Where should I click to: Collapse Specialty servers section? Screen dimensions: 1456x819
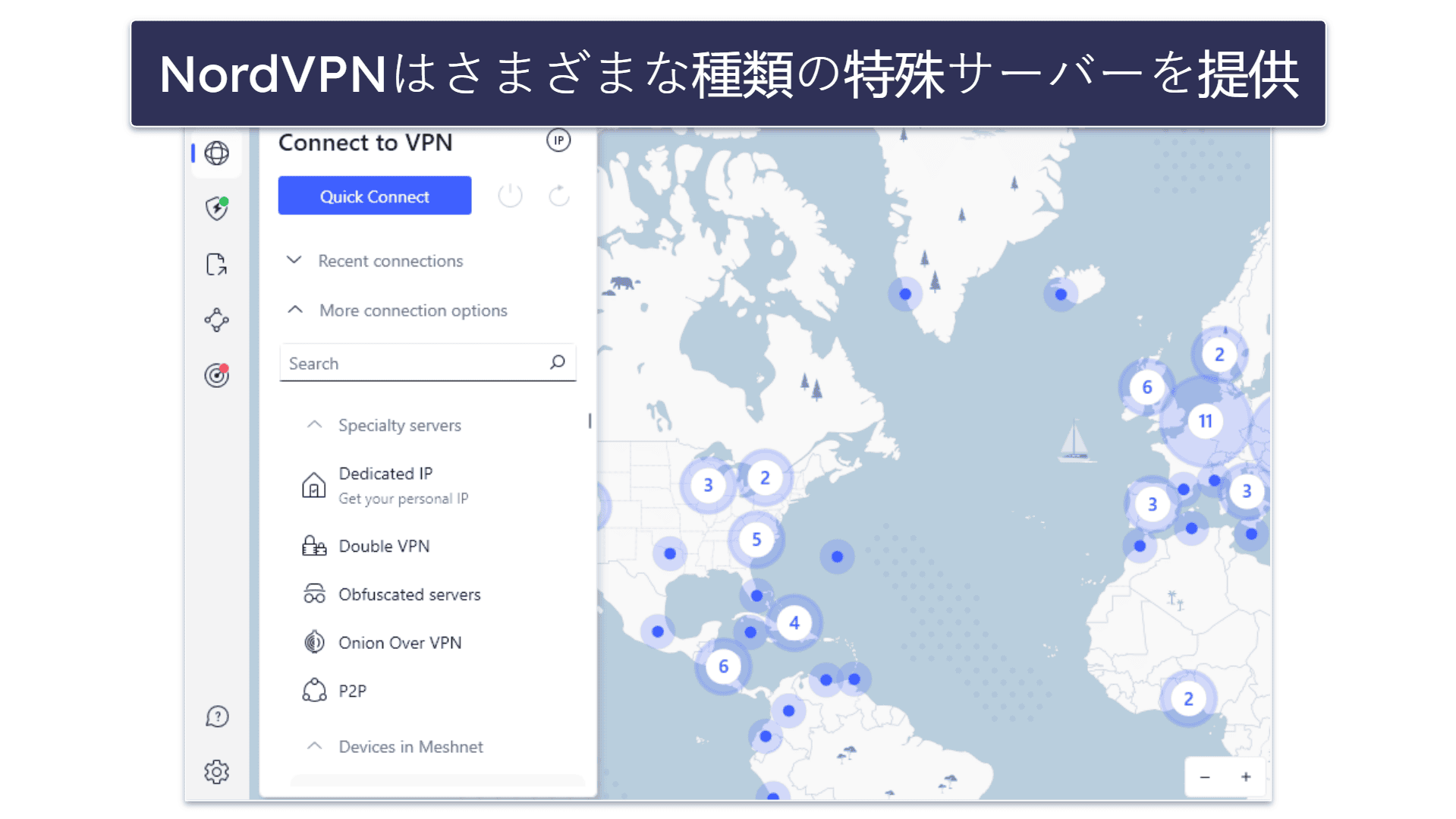pyautogui.click(x=383, y=425)
